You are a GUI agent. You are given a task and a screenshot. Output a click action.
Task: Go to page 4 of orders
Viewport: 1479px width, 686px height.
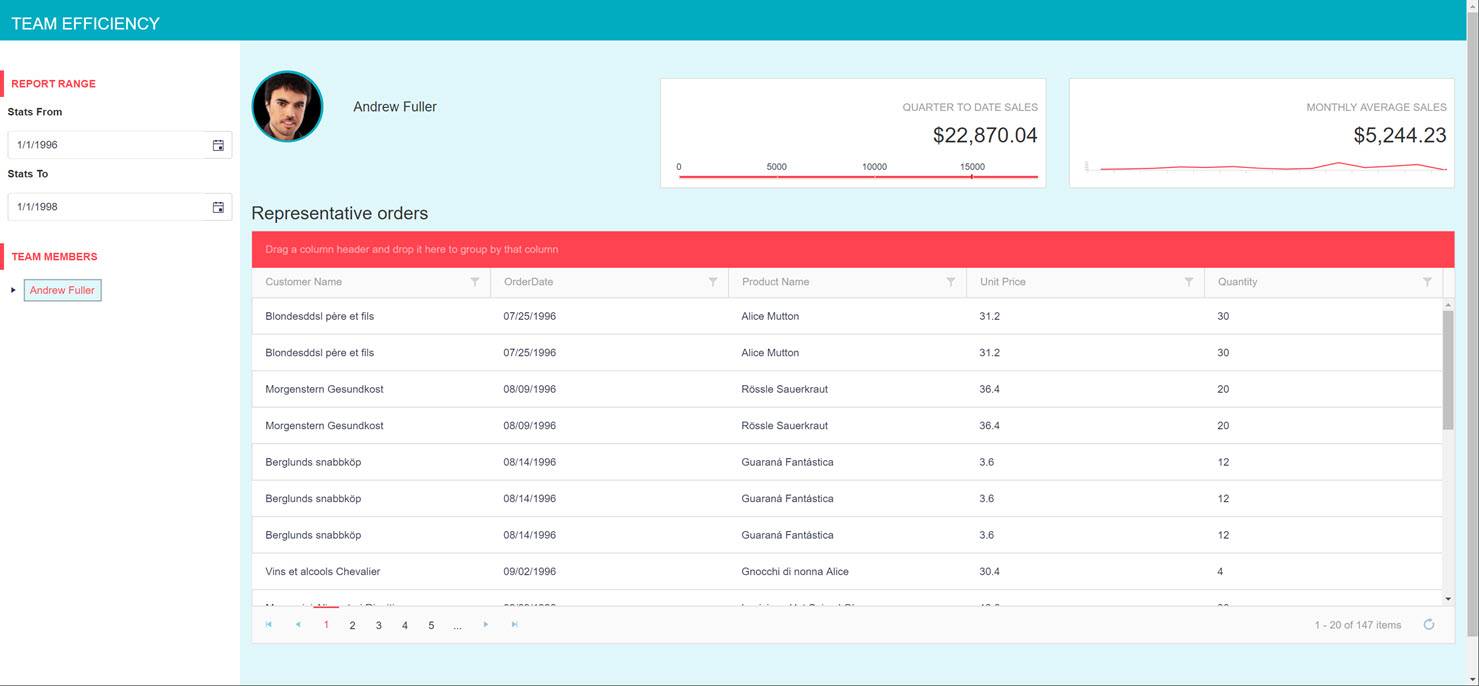click(405, 625)
